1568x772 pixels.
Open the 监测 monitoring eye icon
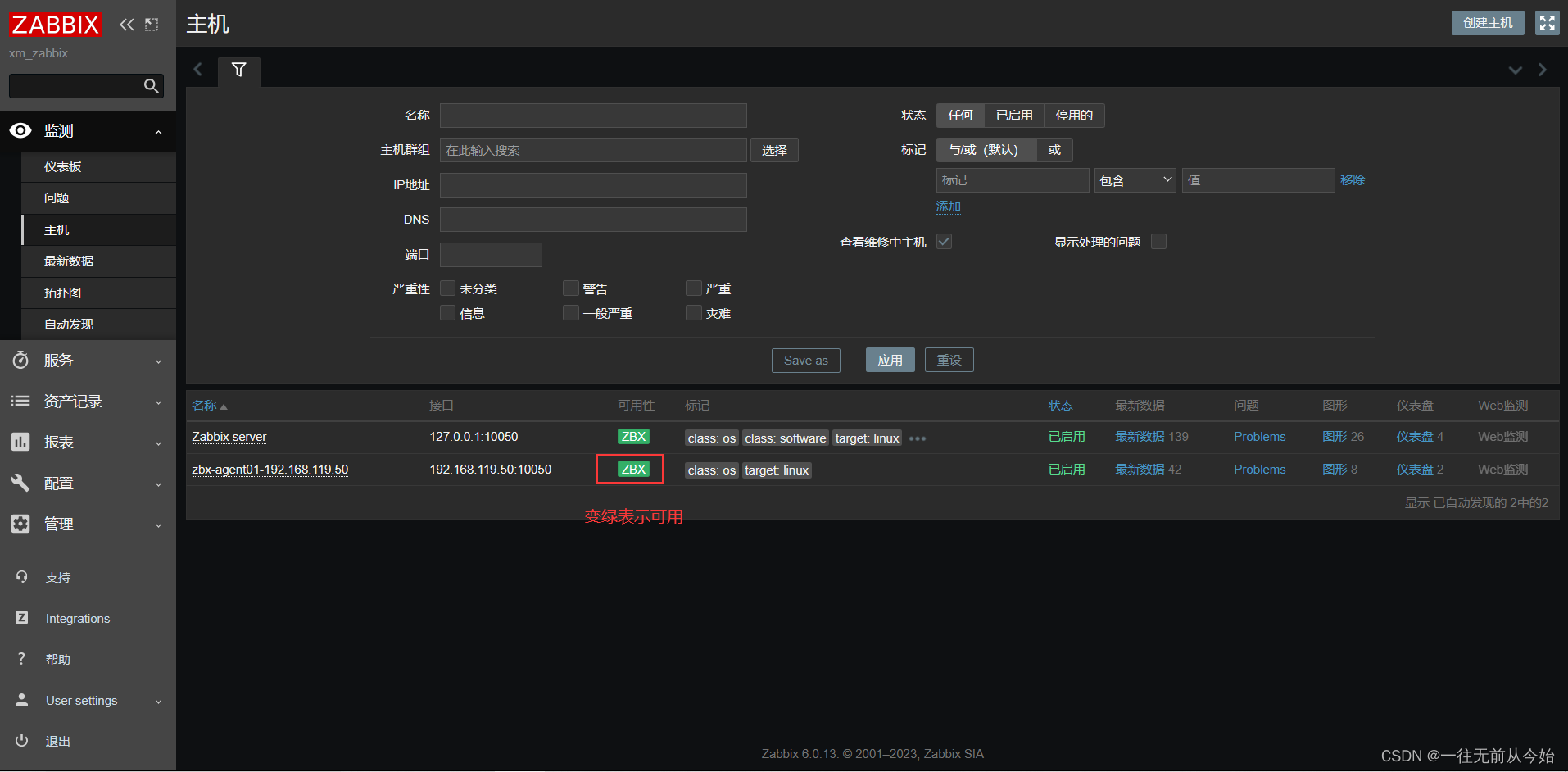(20, 130)
